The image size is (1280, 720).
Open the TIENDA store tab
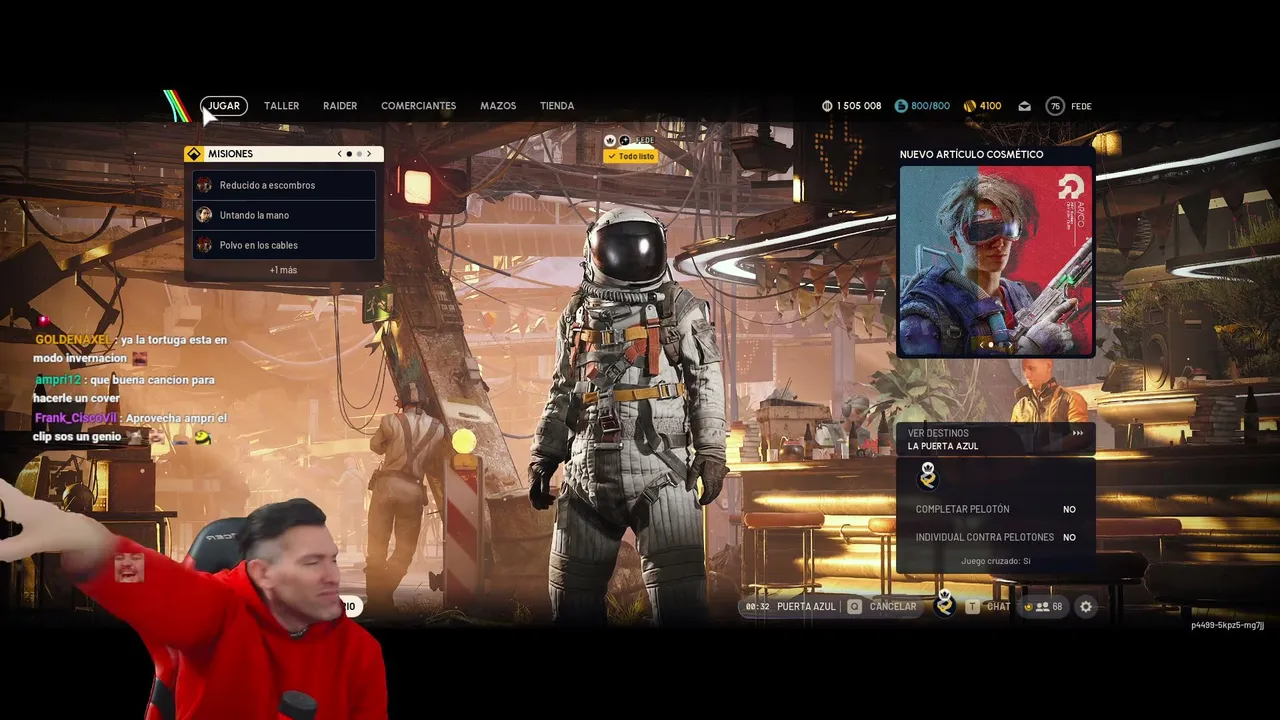click(x=557, y=106)
